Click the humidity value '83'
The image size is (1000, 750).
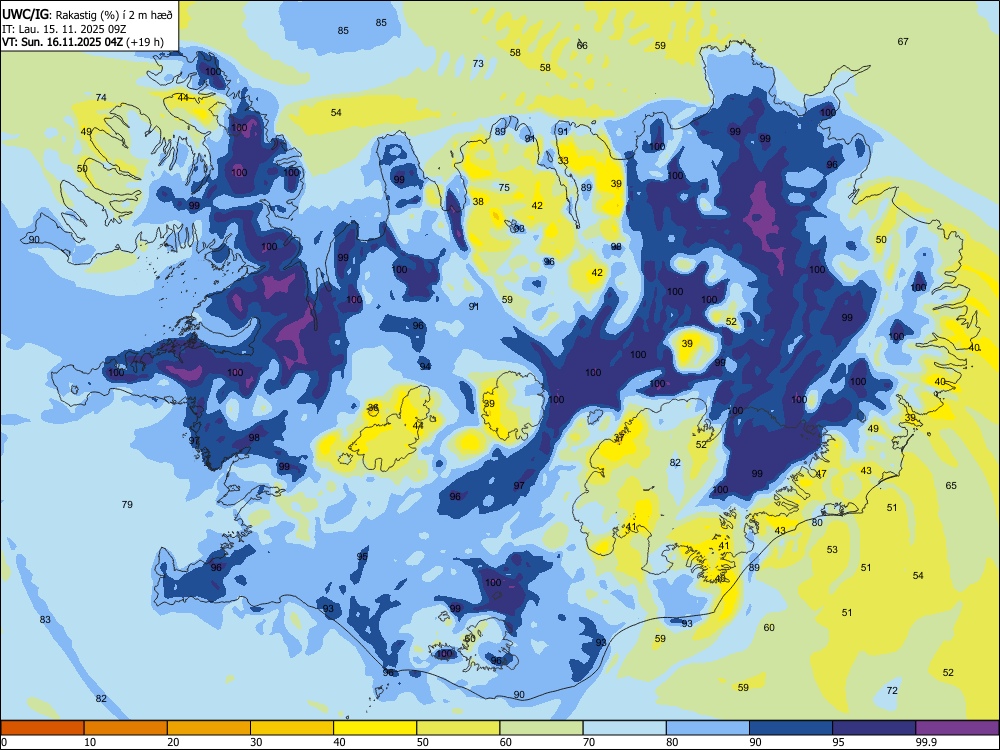tap(45, 619)
